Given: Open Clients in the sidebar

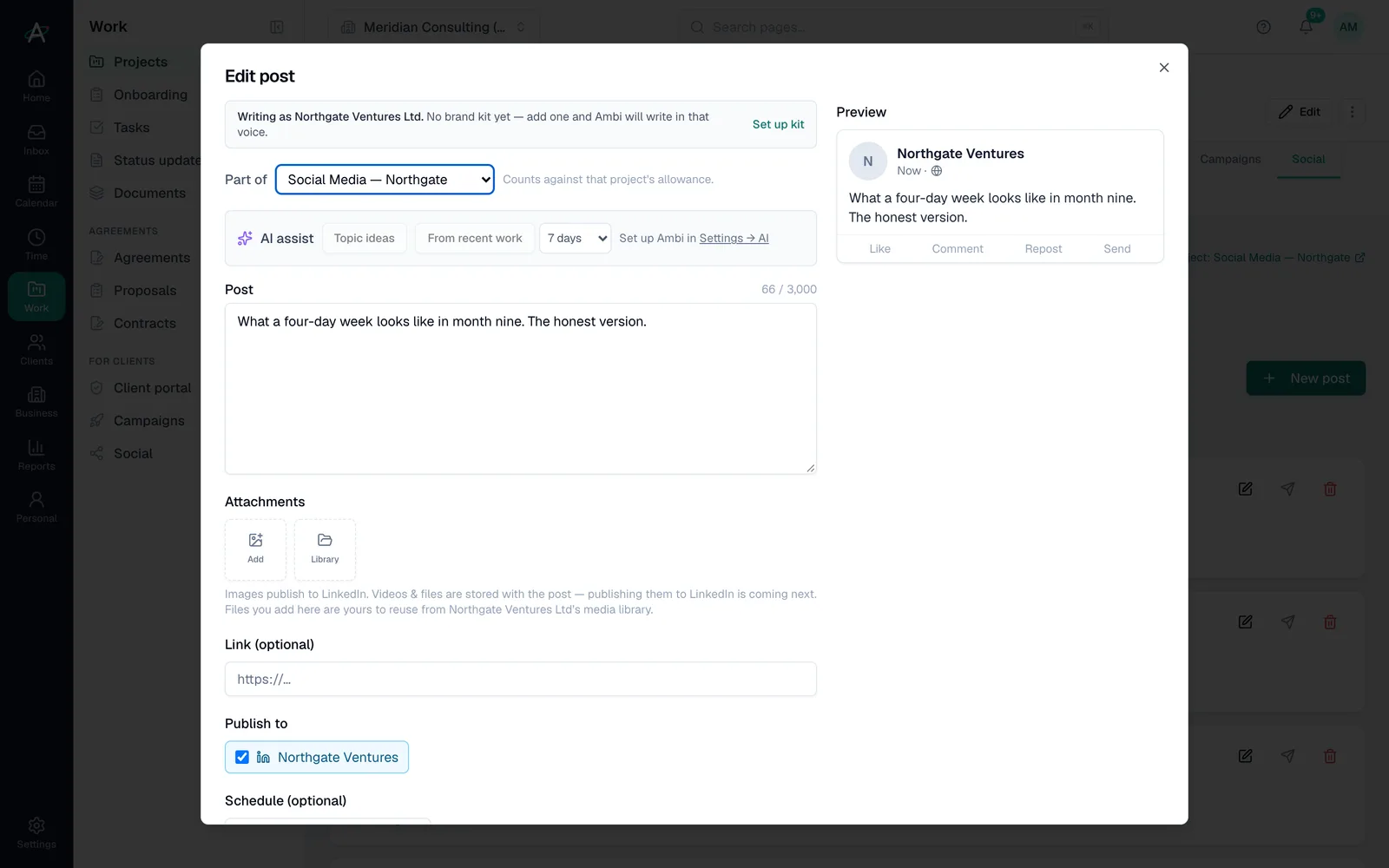Looking at the screenshot, I should tap(36, 349).
